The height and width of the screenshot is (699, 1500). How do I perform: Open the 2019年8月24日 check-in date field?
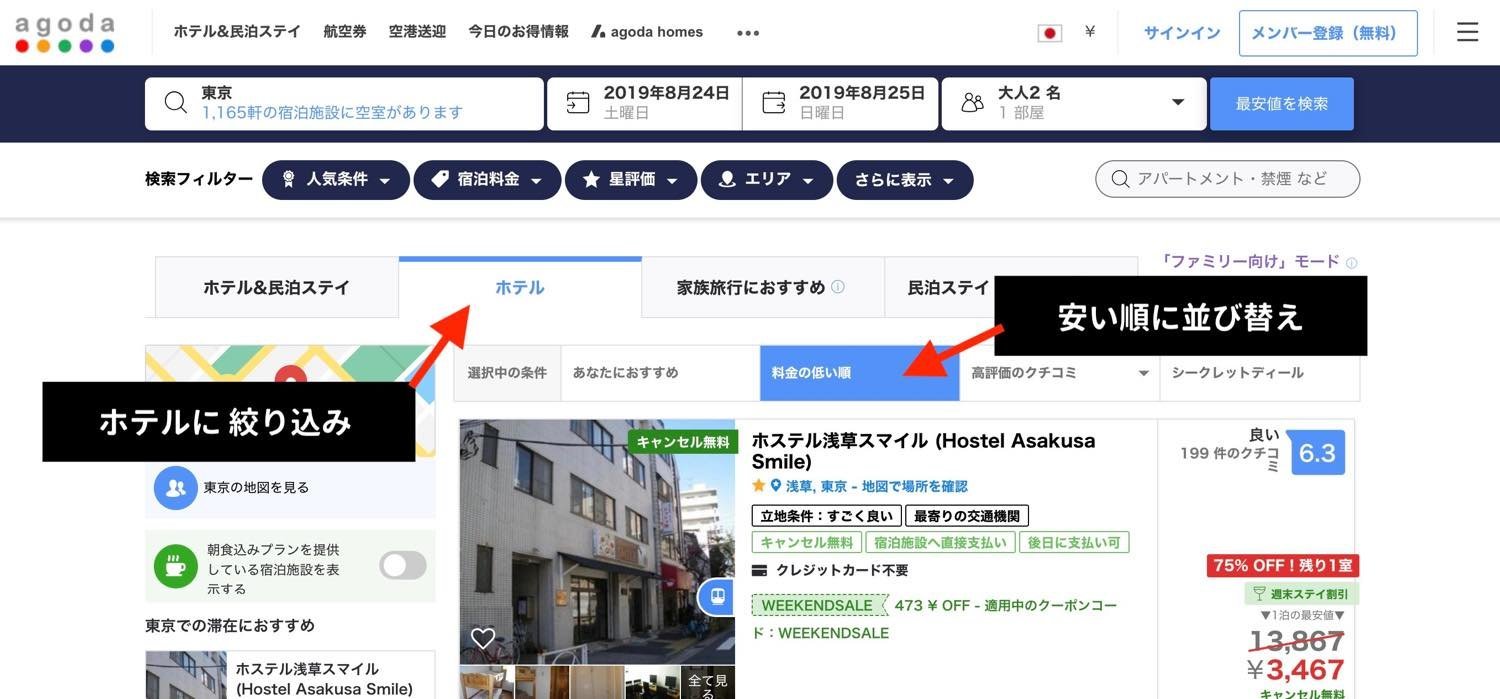[644, 104]
